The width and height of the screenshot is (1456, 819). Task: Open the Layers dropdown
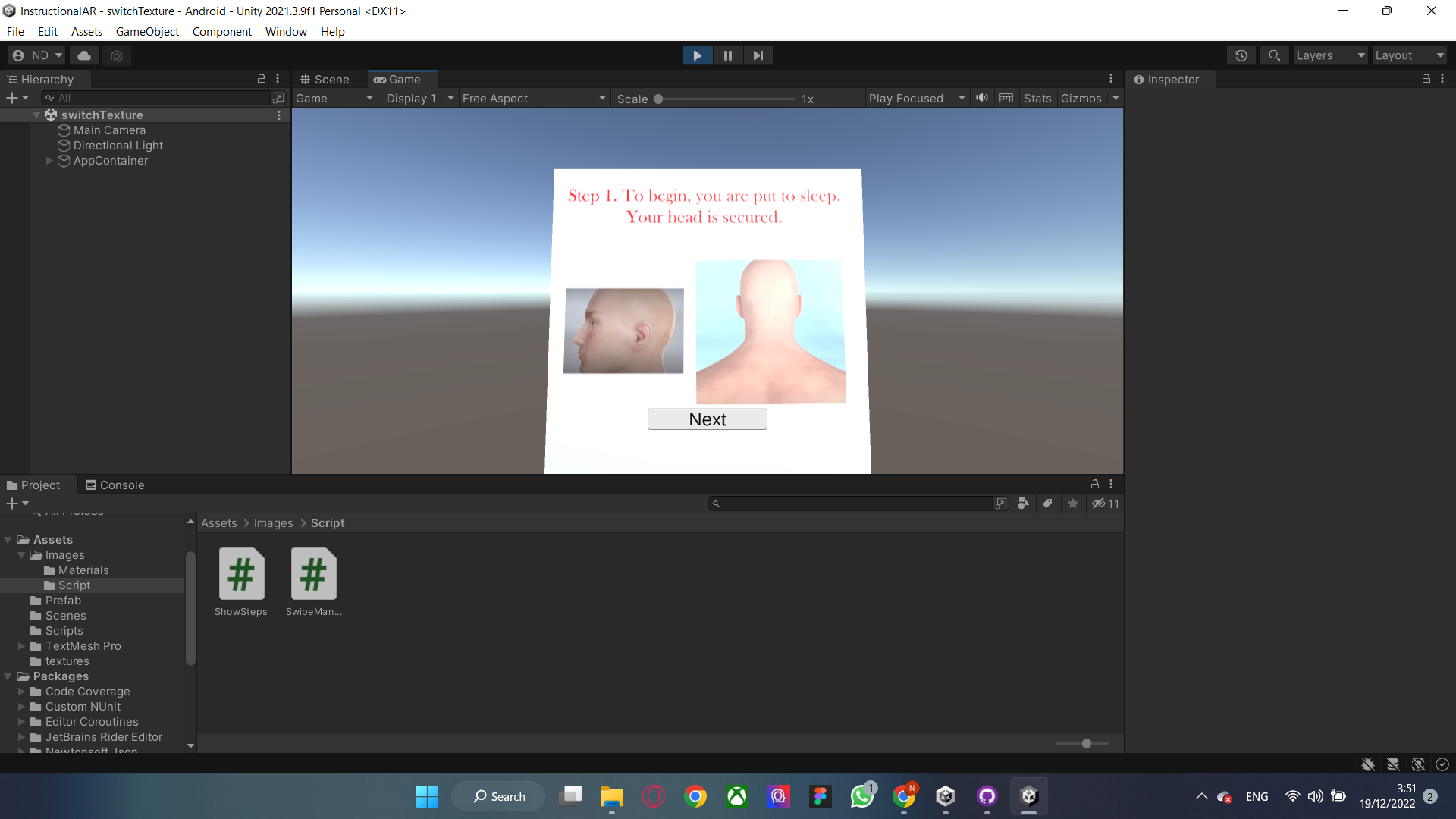[x=1330, y=55]
